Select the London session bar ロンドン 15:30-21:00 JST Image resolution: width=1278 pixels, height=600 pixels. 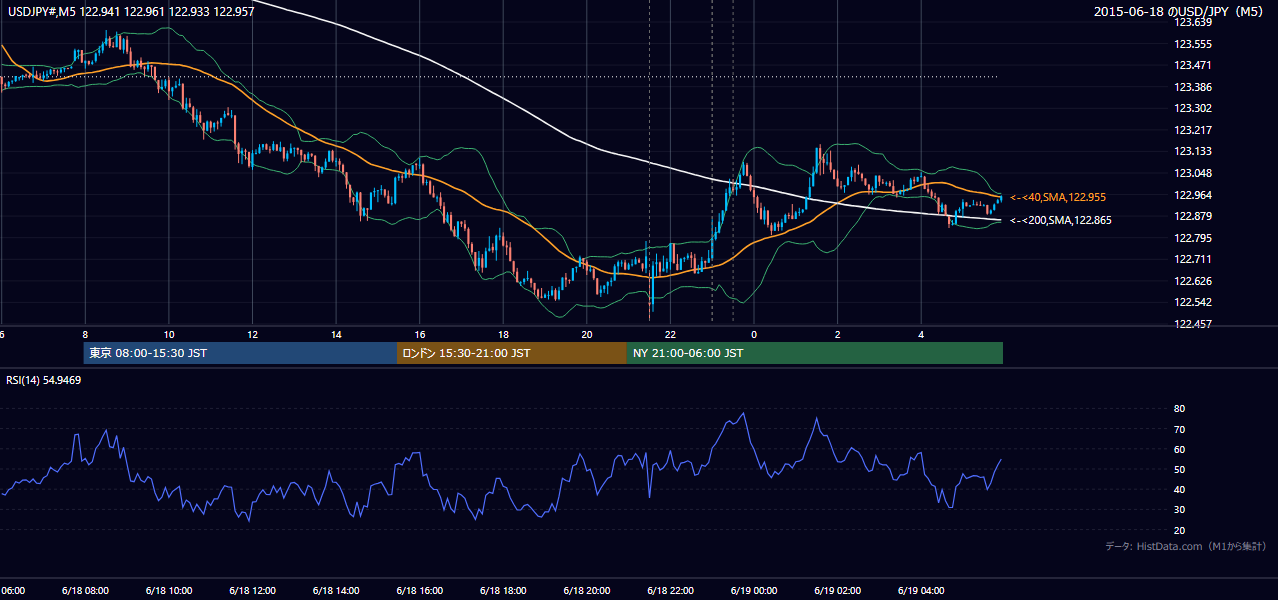[512, 353]
